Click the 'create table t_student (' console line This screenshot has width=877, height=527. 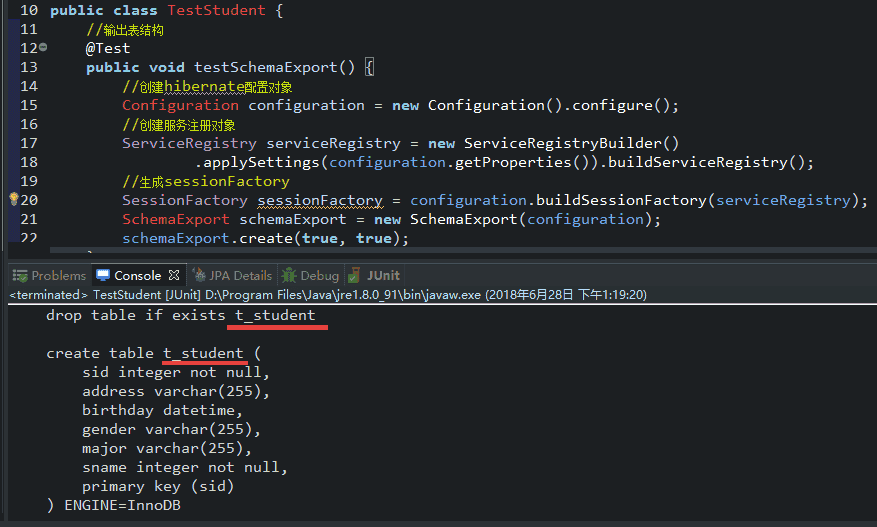click(x=153, y=354)
